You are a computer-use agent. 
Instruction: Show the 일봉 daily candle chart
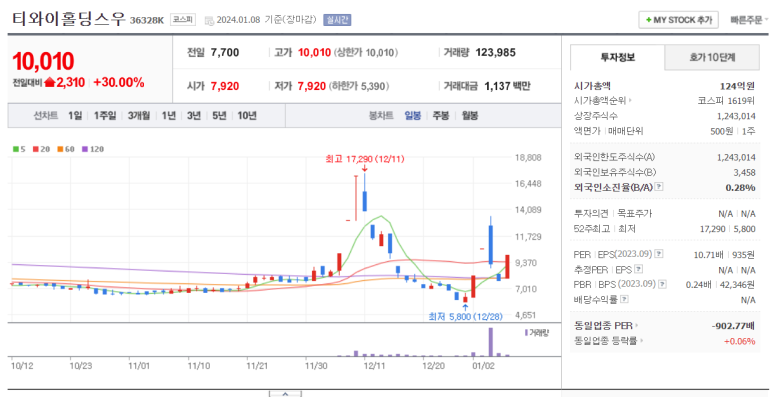click(x=413, y=116)
